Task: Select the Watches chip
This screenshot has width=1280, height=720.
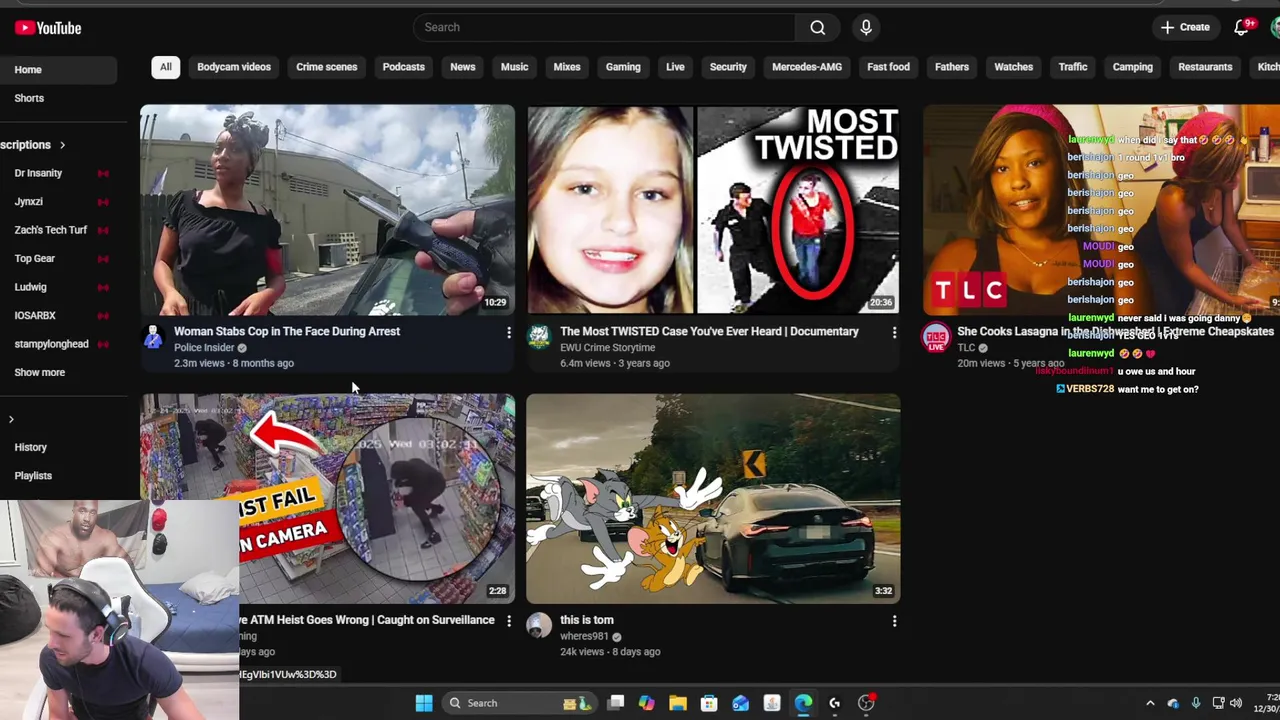Action: coord(1013,67)
